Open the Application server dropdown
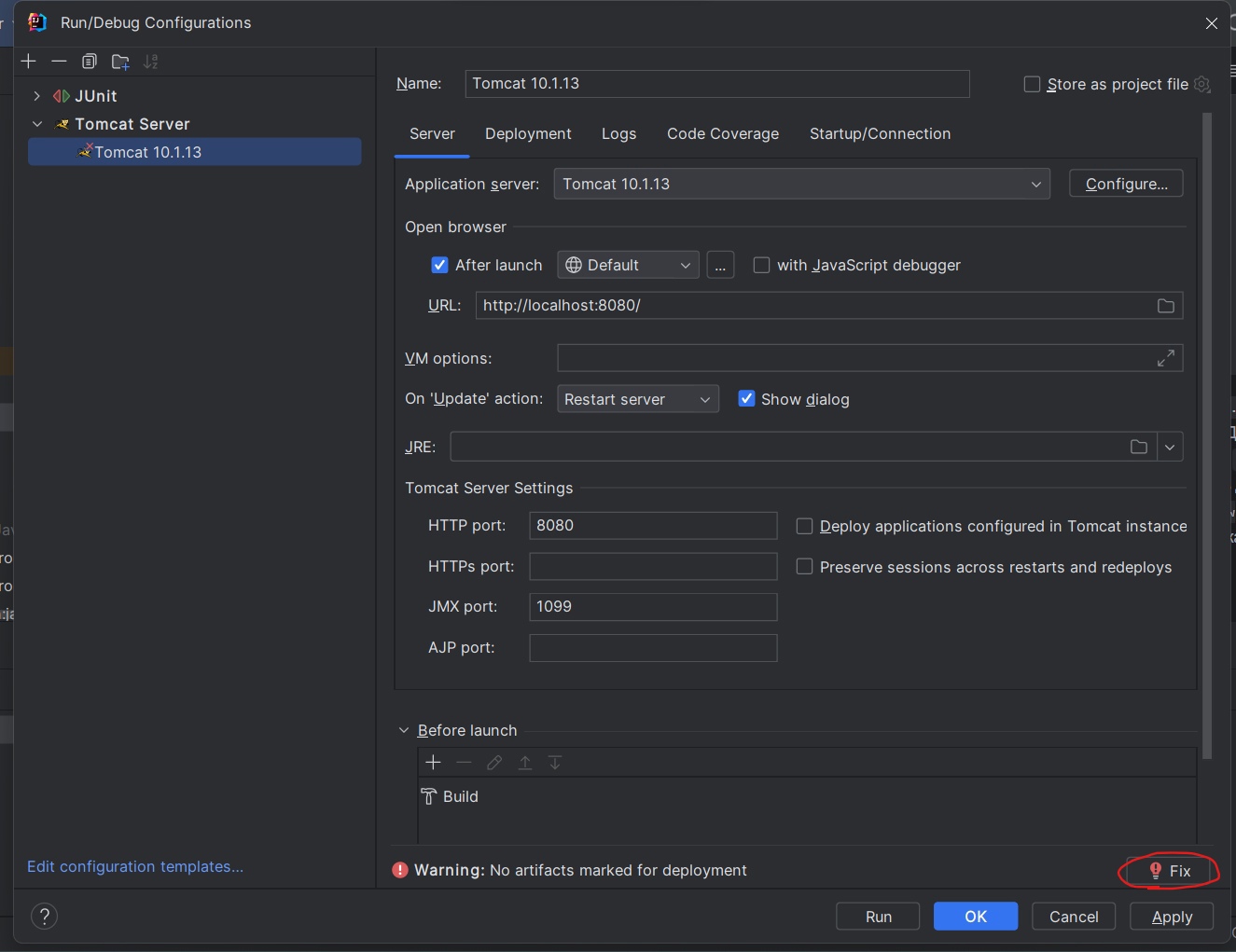The image size is (1236, 952). [x=802, y=184]
